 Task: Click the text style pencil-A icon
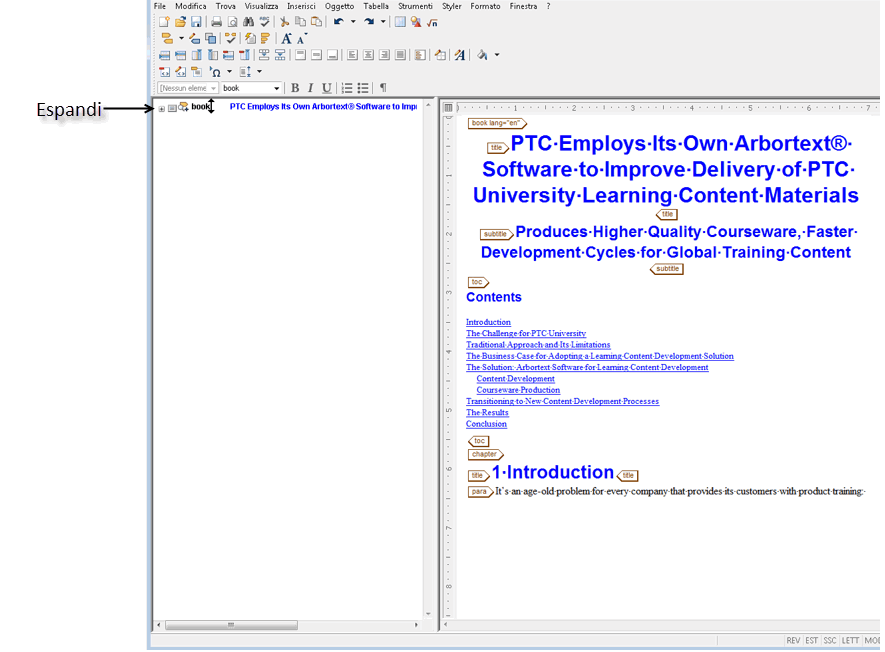[460, 55]
